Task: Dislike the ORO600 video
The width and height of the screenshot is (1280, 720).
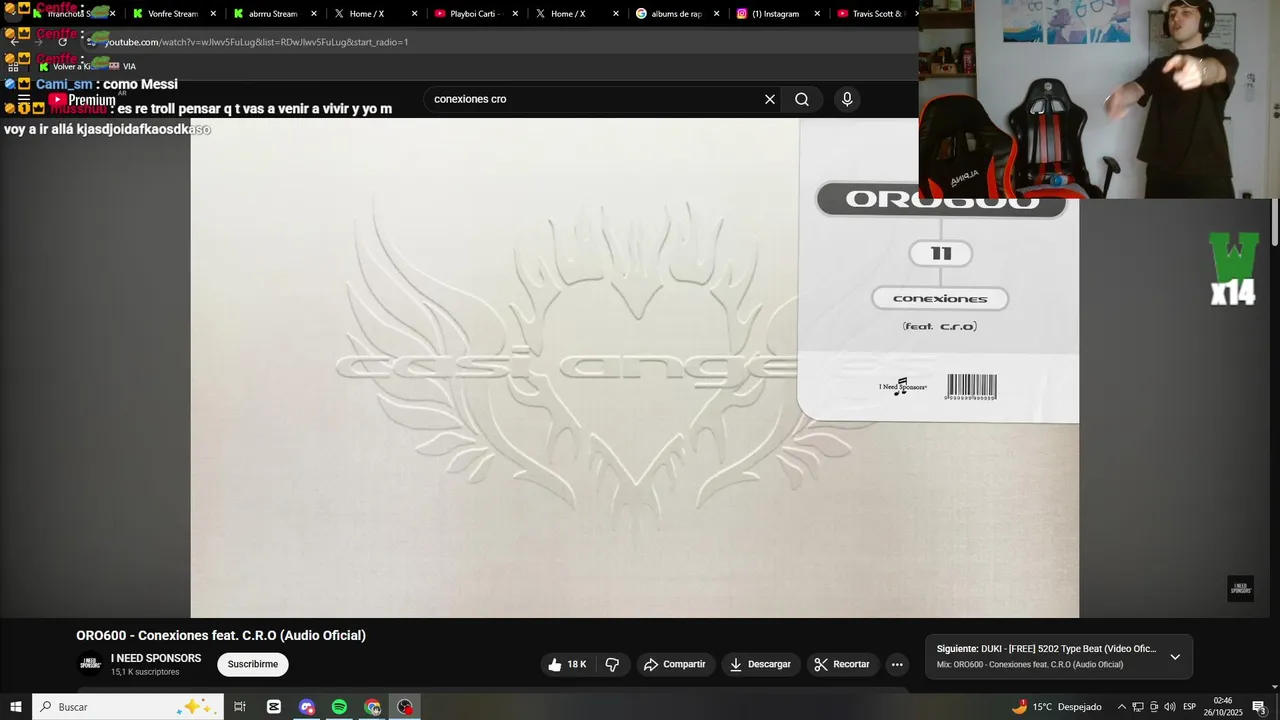Action: (x=612, y=664)
